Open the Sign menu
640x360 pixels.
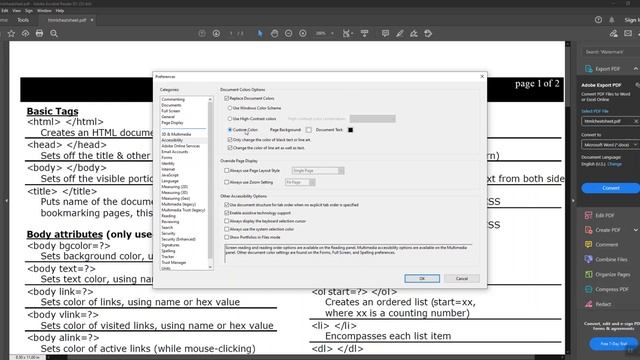tap(29, 11)
